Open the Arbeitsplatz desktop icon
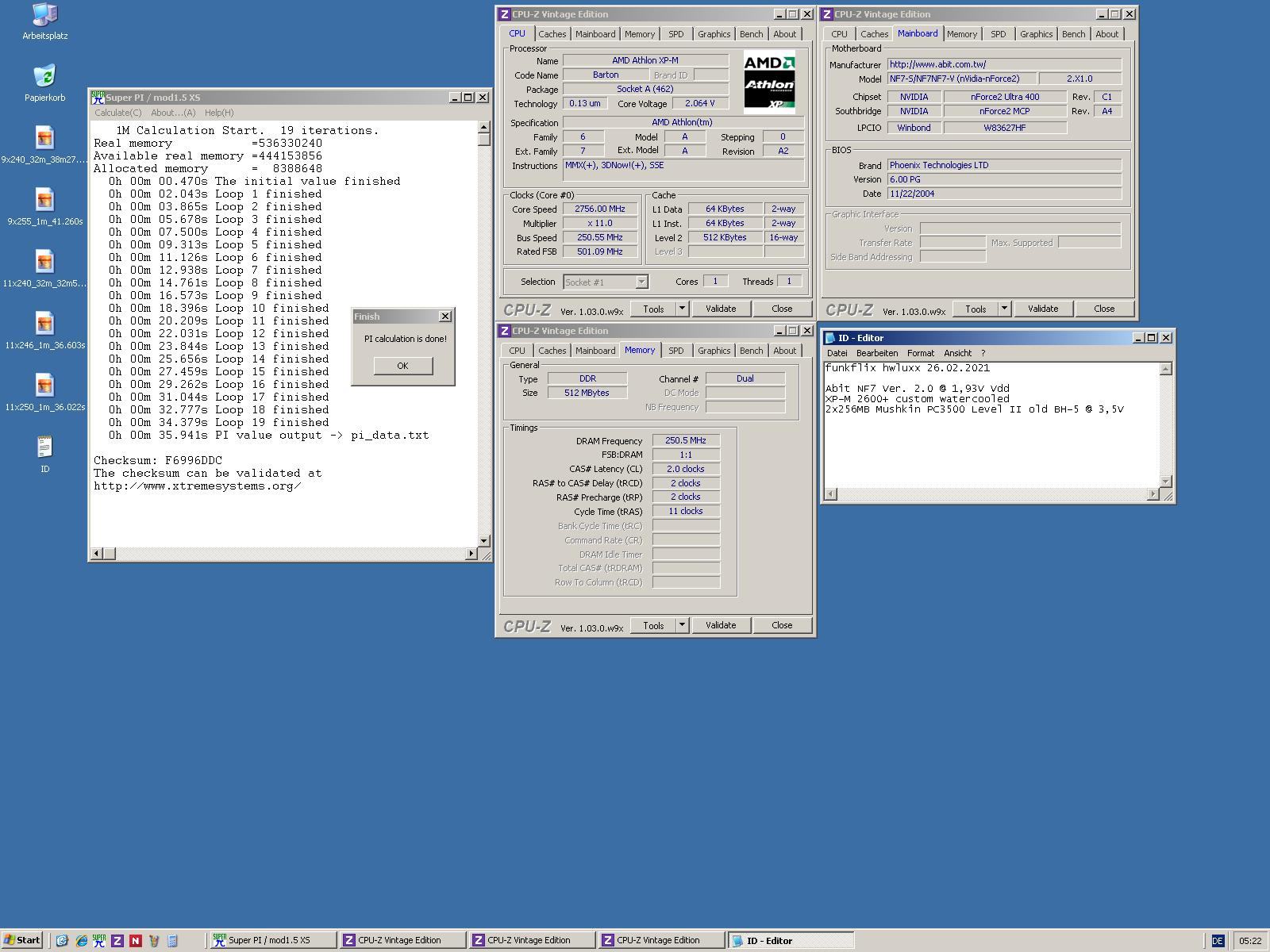 click(44, 15)
